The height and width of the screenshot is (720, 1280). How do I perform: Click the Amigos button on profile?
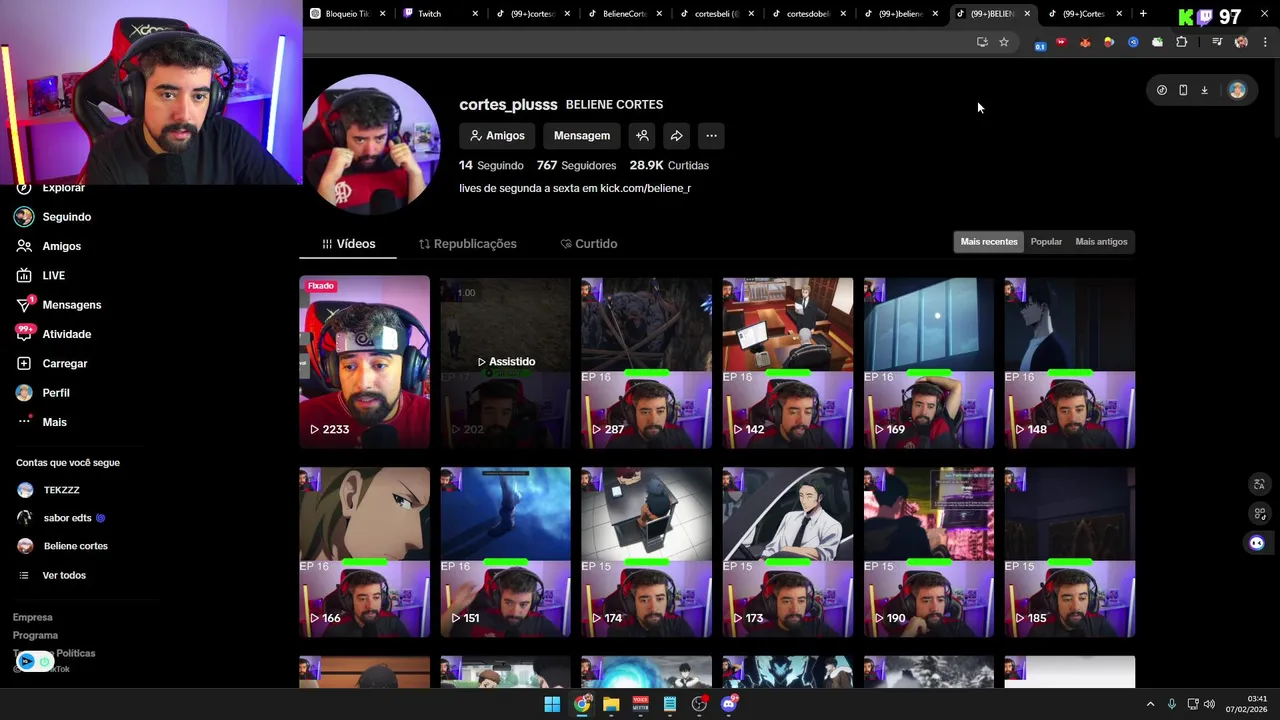(497, 136)
